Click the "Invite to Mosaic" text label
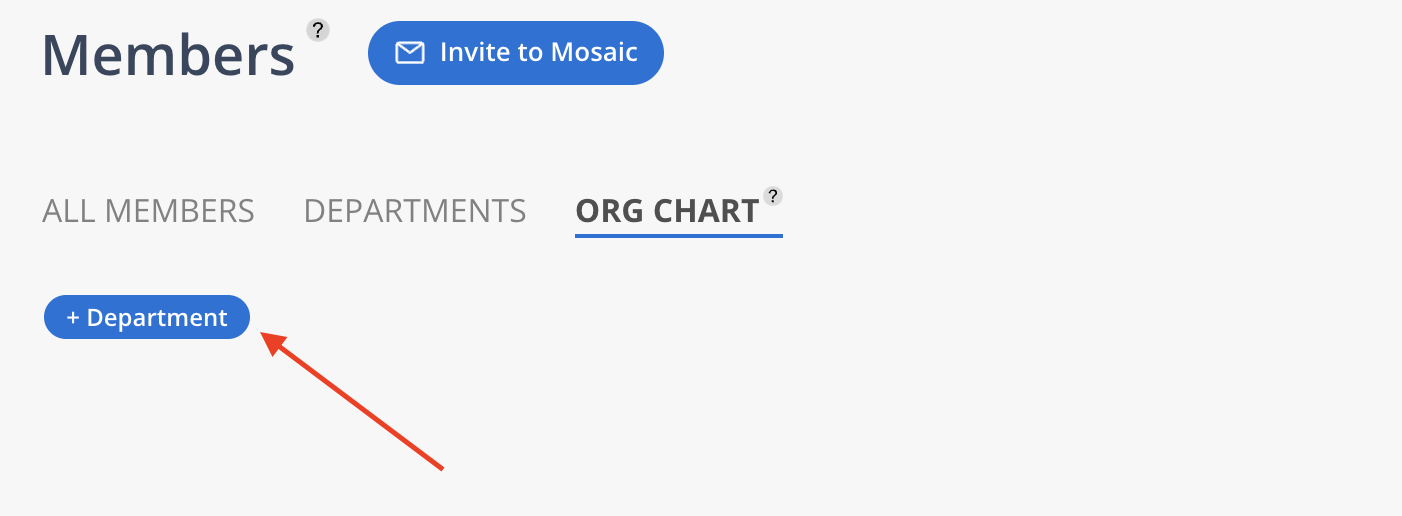 (539, 53)
